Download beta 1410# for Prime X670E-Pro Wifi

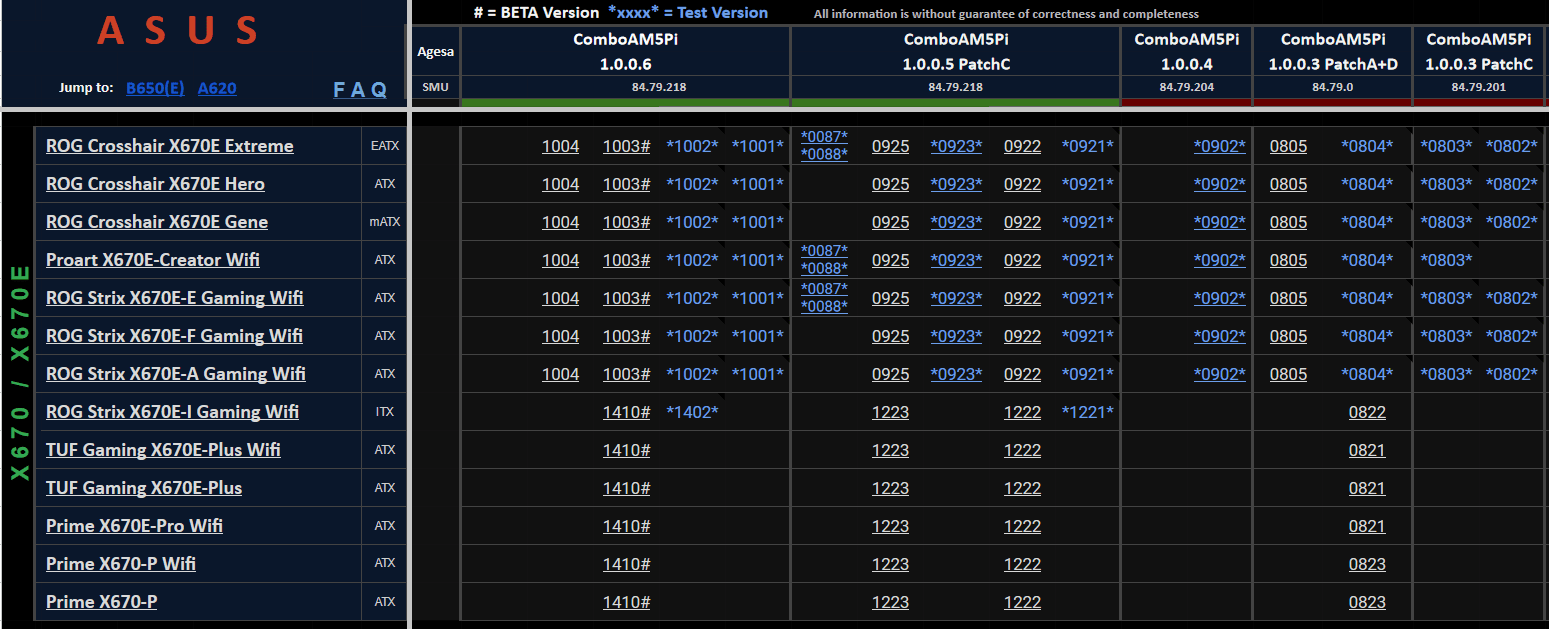pos(626,526)
